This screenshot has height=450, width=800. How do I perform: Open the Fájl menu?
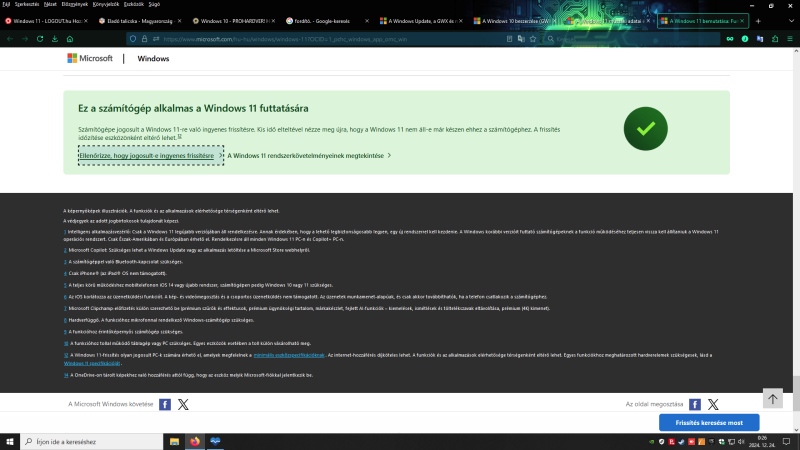click(6, 4)
